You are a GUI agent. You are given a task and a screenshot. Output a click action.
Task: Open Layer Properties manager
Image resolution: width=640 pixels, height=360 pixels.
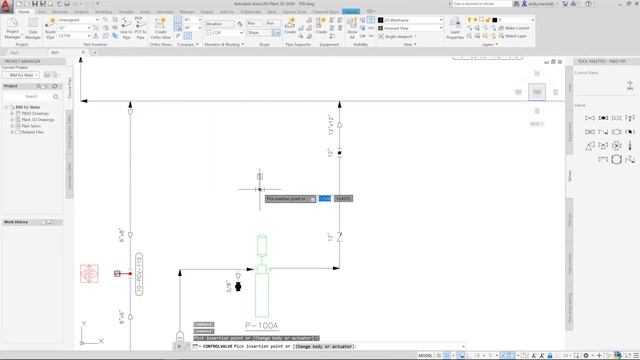coord(455,28)
